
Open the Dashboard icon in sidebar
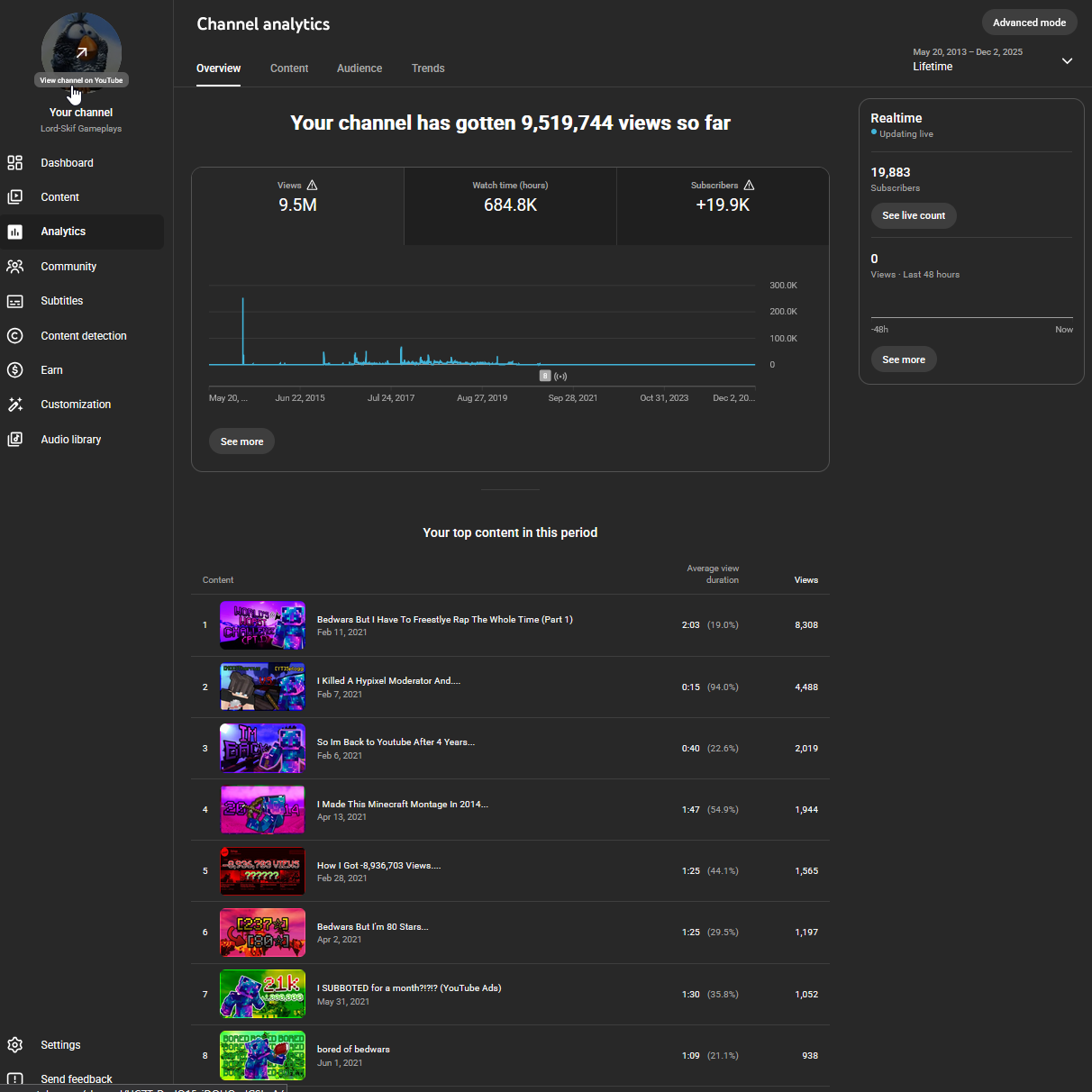pos(15,163)
